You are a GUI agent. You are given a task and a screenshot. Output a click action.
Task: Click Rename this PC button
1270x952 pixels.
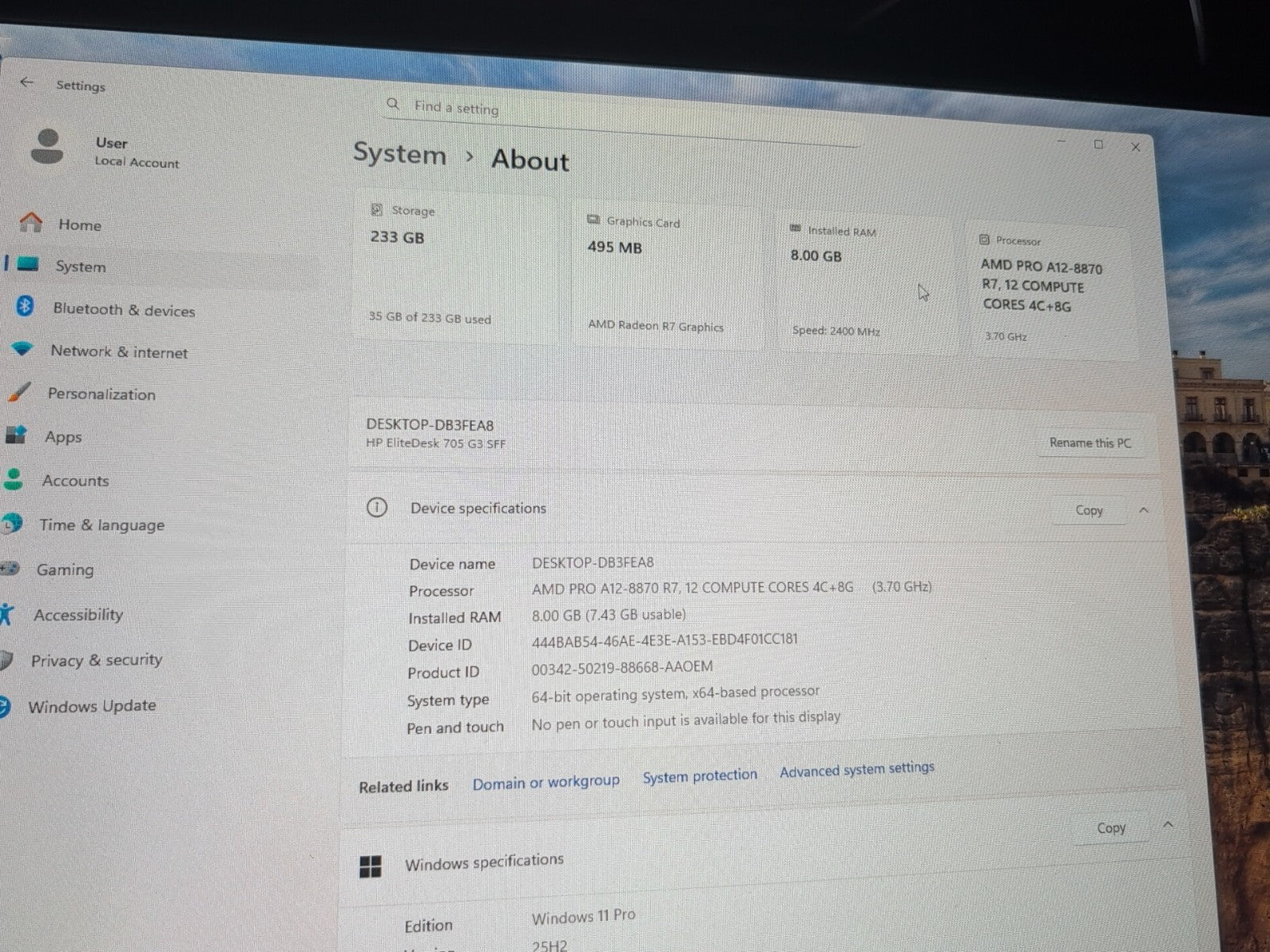(x=1090, y=443)
